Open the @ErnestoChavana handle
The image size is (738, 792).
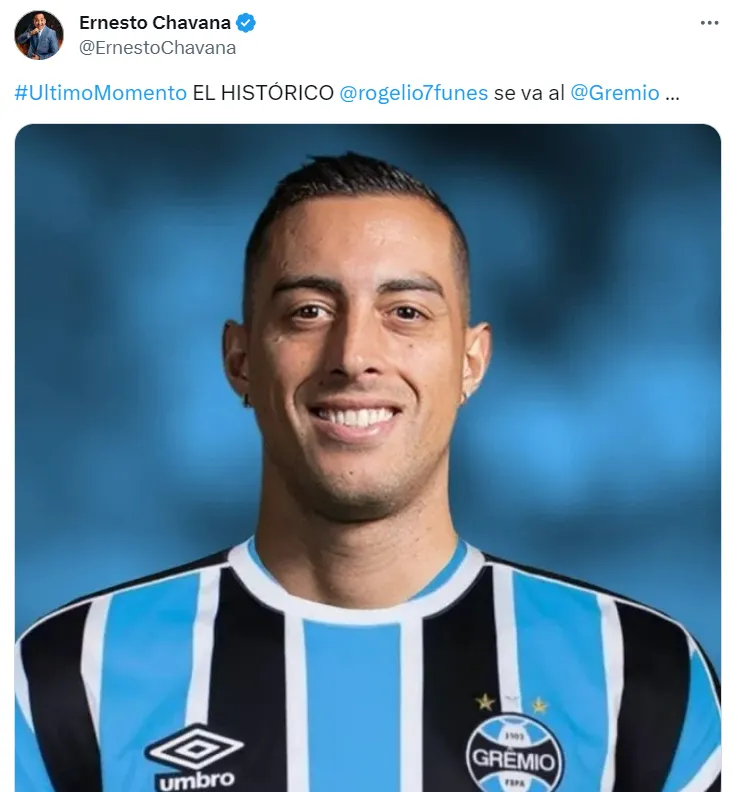pyautogui.click(x=158, y=47)
